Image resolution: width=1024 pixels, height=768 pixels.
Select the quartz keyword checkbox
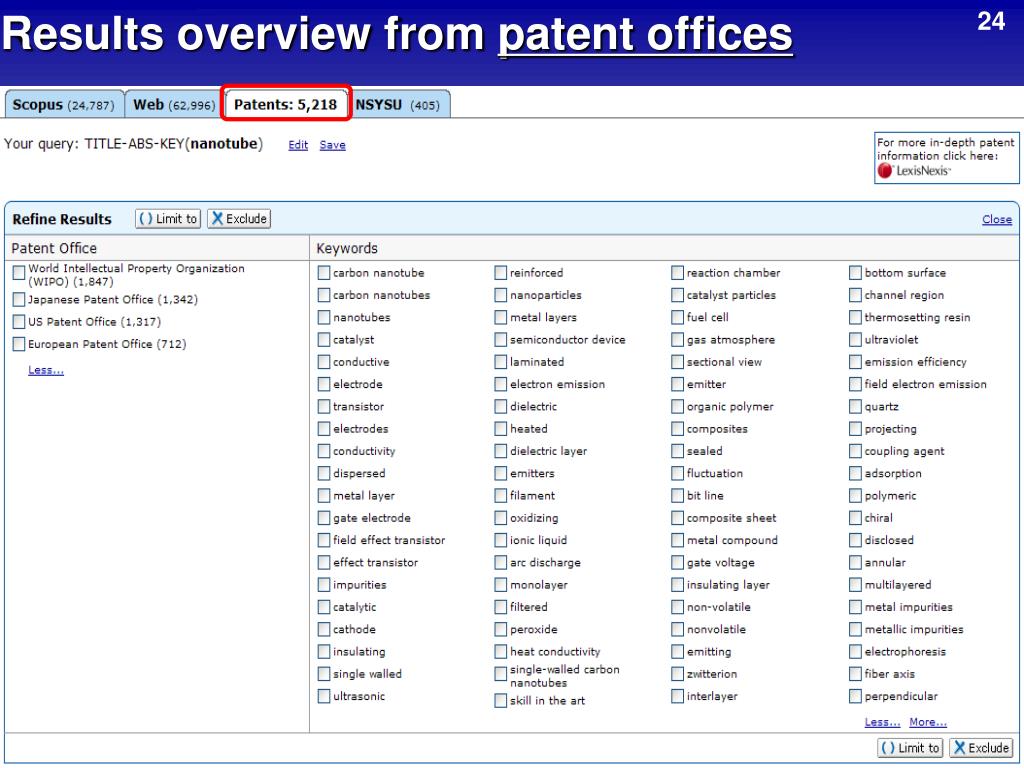(x=856, y=406)
